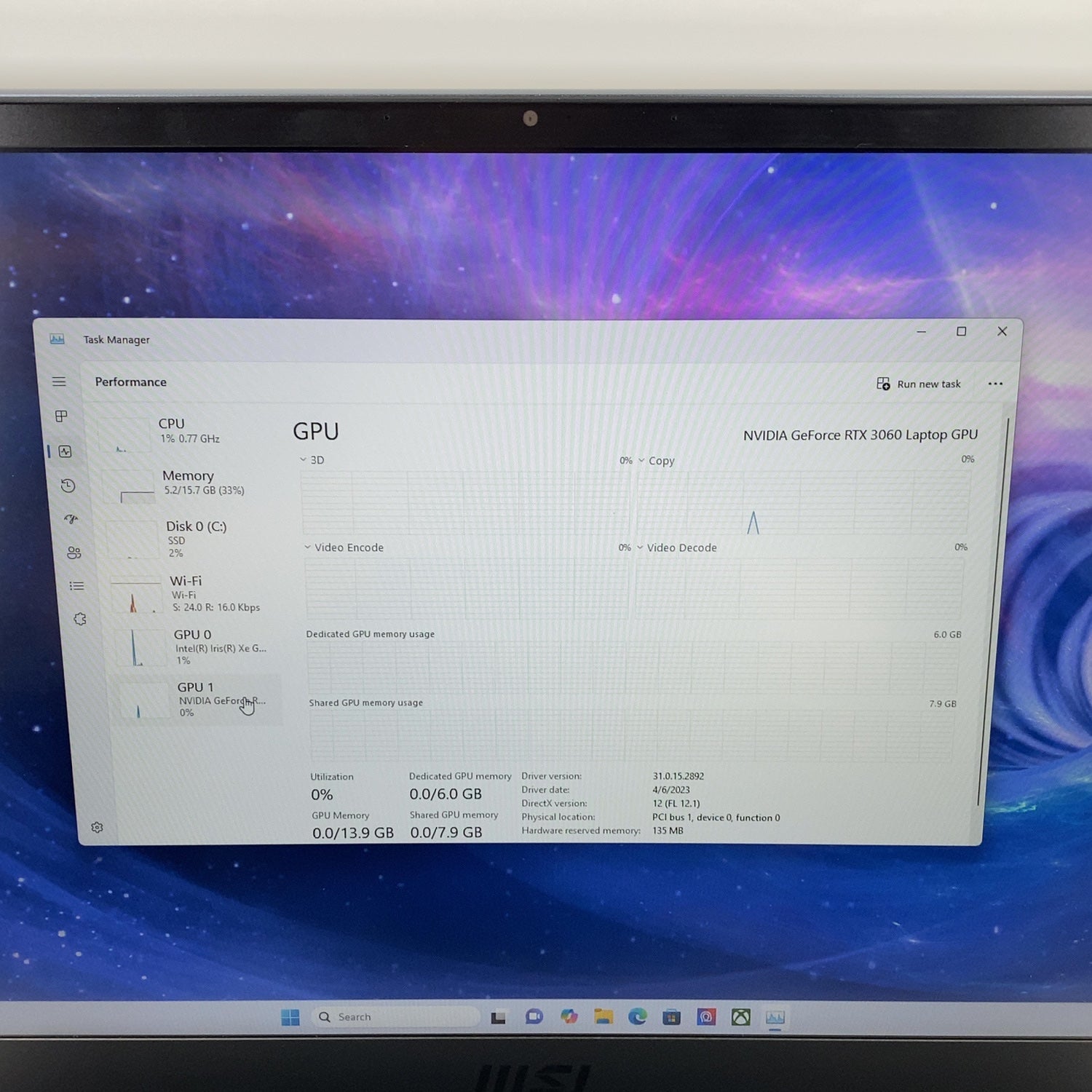Click dedicated GPU memory value 0.0/6.0 GB
The width and height of the screenshot is (1092, 1092).
click(446, 794)
